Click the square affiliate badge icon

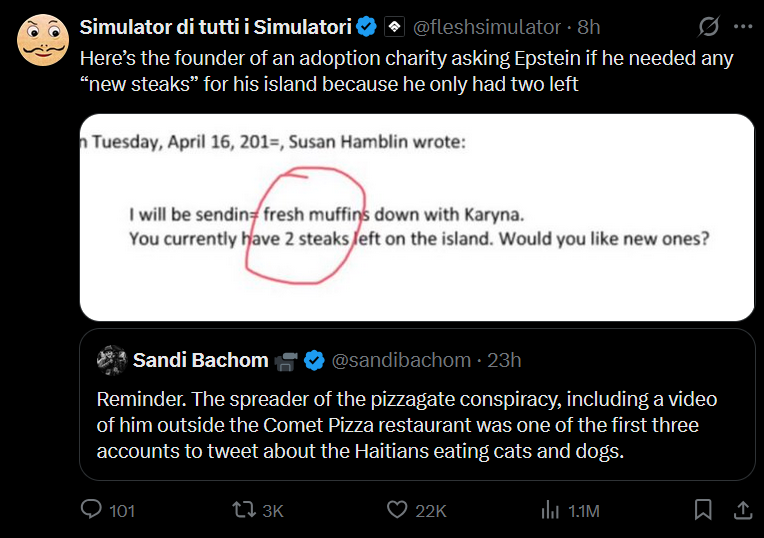(x=394, y=27)
